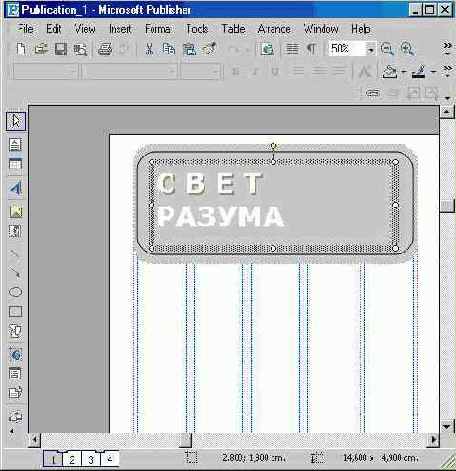Image resolution: width=456 pixels, height=471 pixels.
Task: Choose the Arrow drawing tool
Action: pyautogui.click(x=15, y=272)
